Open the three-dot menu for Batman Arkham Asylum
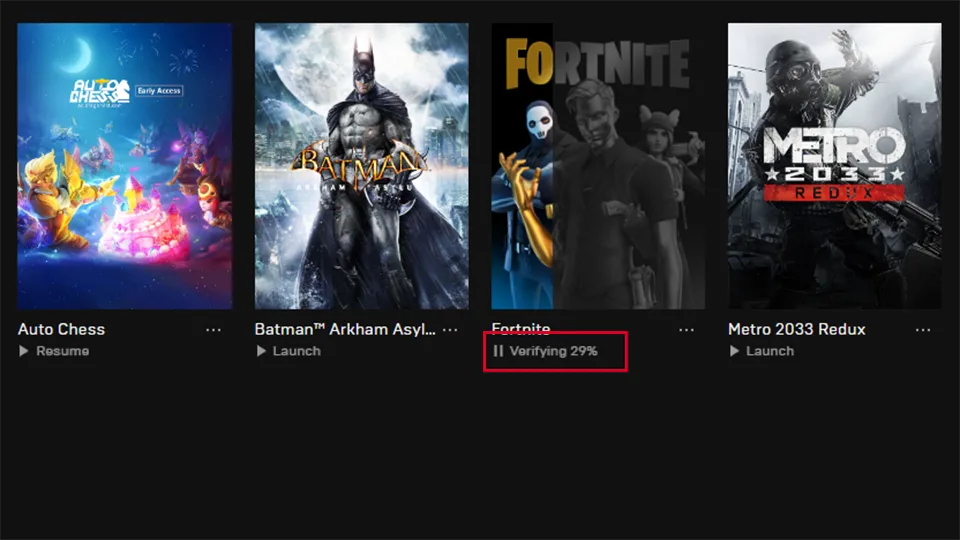The height and width of the screenshot is (540, 960). [x=450, y=330]
